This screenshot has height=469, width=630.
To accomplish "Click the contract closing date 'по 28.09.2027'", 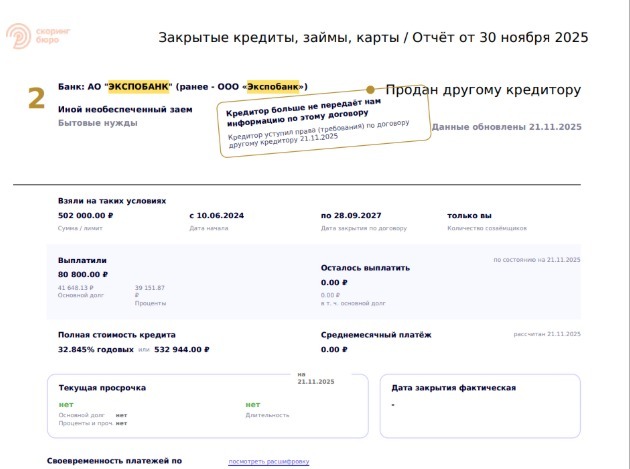I will (351, 216).
